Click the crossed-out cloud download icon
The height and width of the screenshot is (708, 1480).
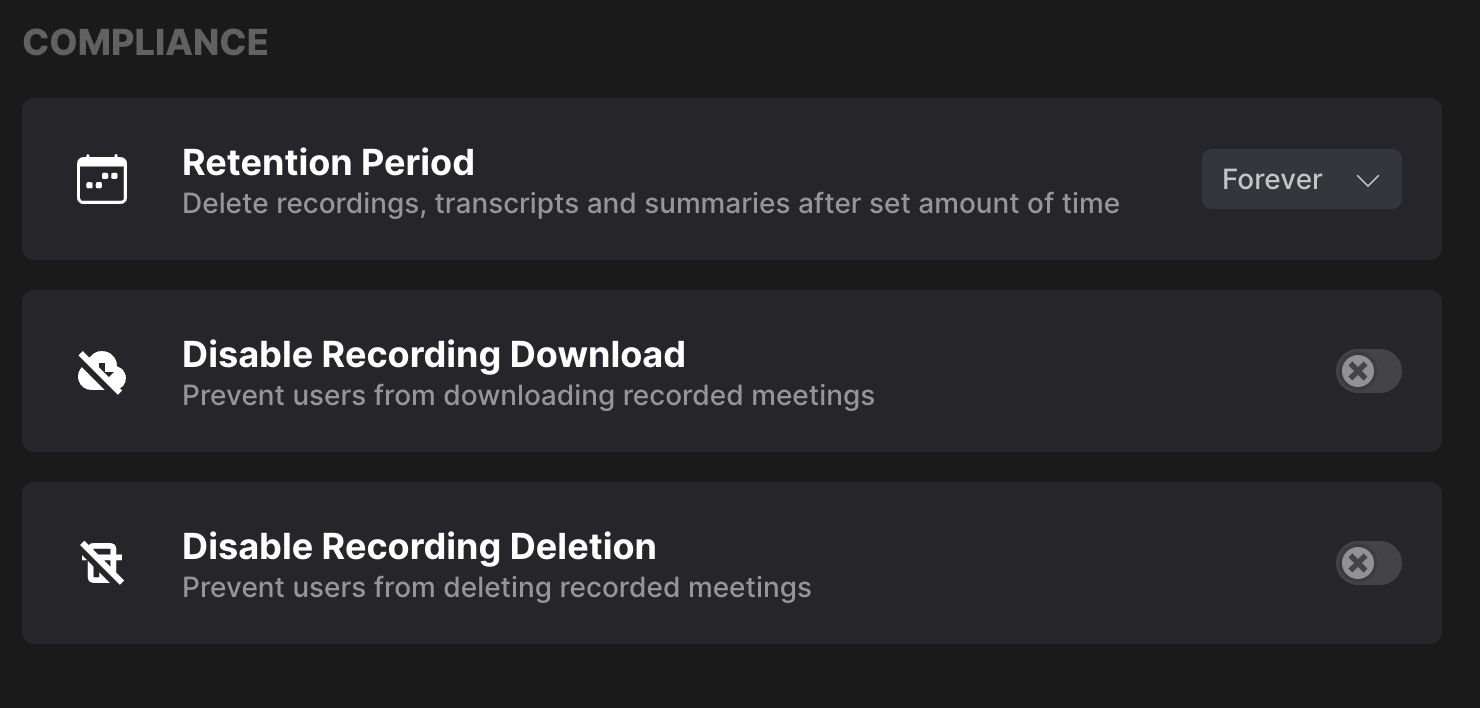[102, 372]
